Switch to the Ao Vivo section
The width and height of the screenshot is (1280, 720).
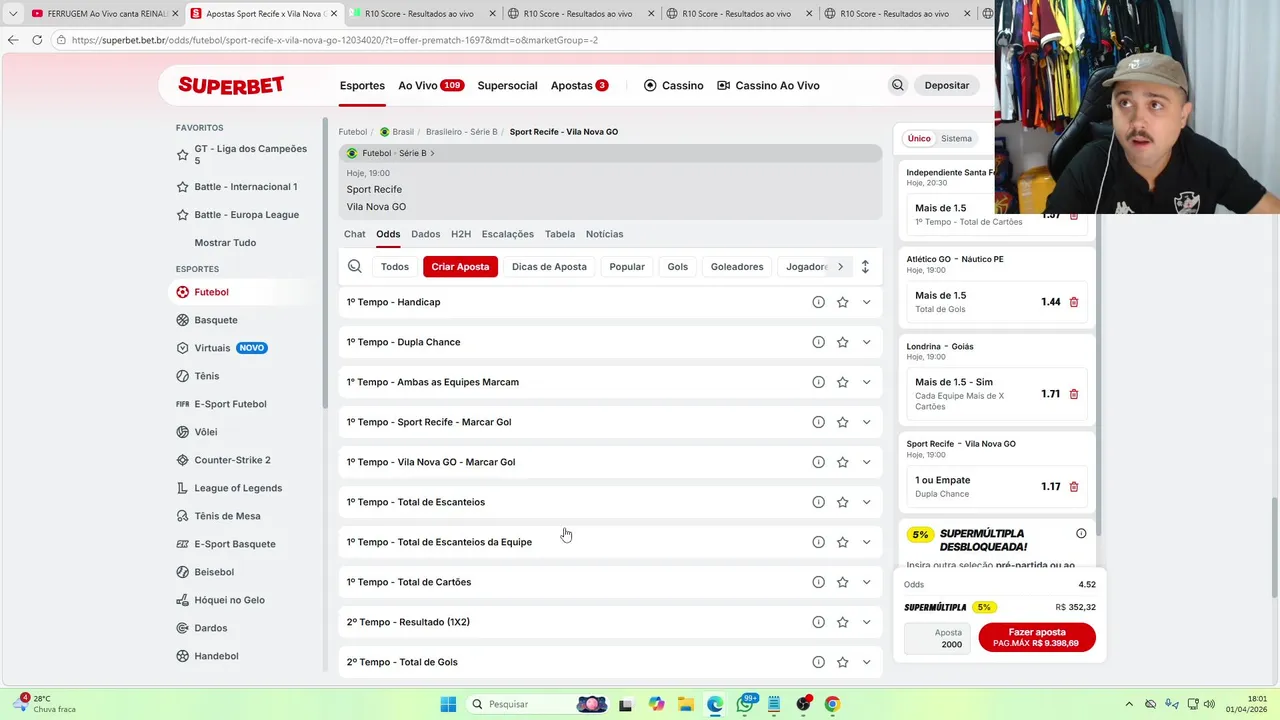coord(431,85)
